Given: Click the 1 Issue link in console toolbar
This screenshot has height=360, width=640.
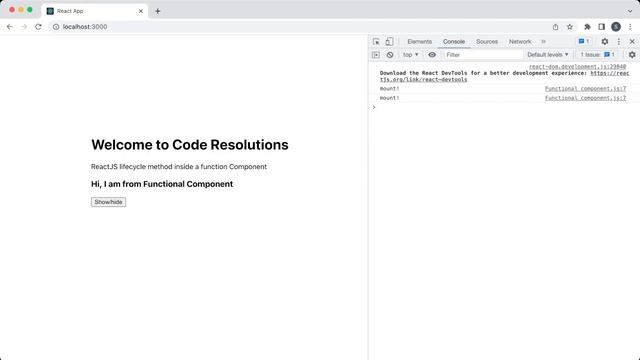Looking at the screenshot, I should 598,55.
